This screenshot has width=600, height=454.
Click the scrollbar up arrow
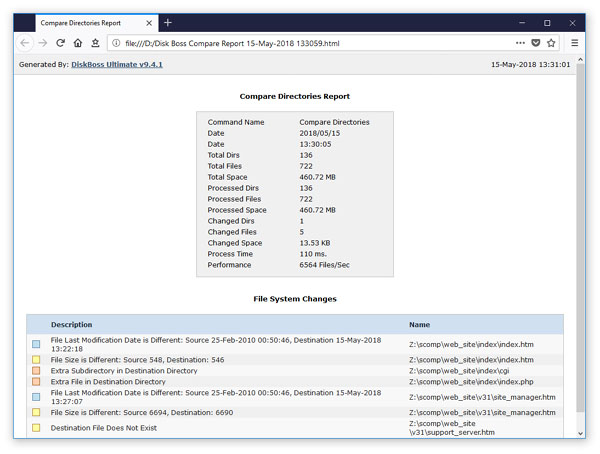580,59
